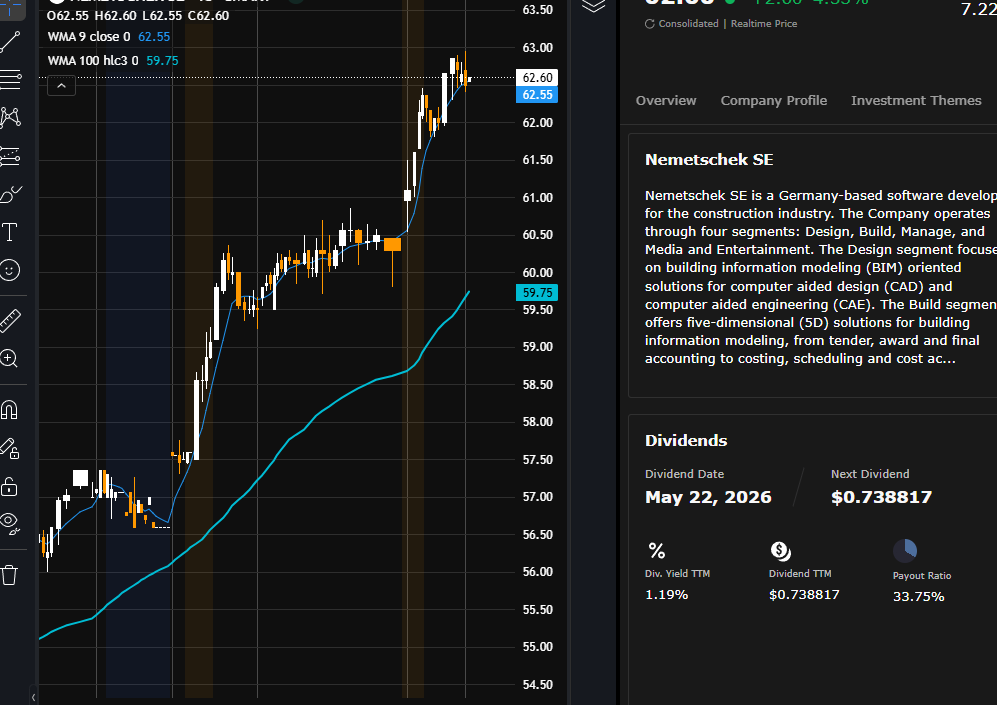The height and width of the screenshot is (705, 997).
Task: Pick the brush drawing tool
Action: coord(10,194)
